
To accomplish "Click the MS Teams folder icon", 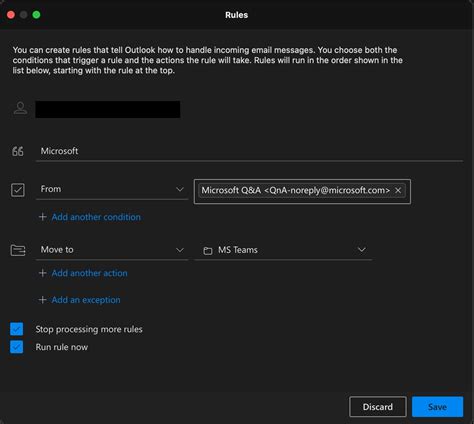I will pyautogui.click(x=208, y=251).
